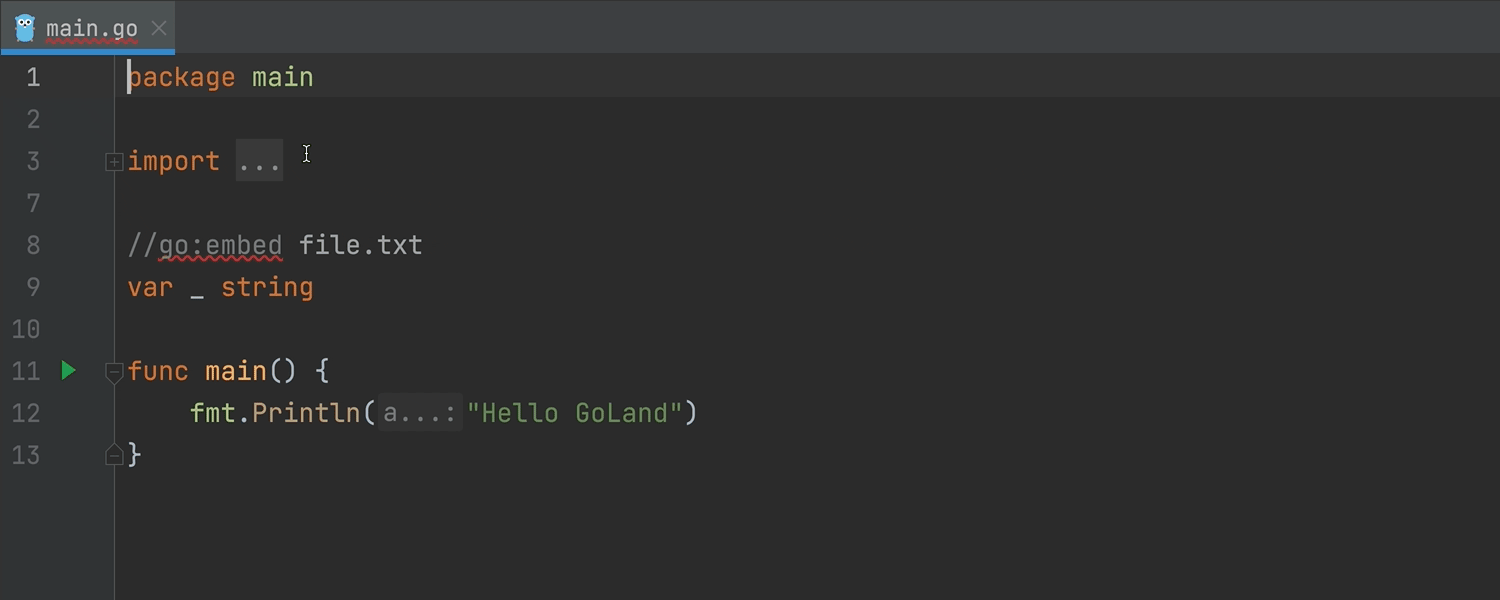
Task: Click the fmt package identifier
Action: (212, 413)
